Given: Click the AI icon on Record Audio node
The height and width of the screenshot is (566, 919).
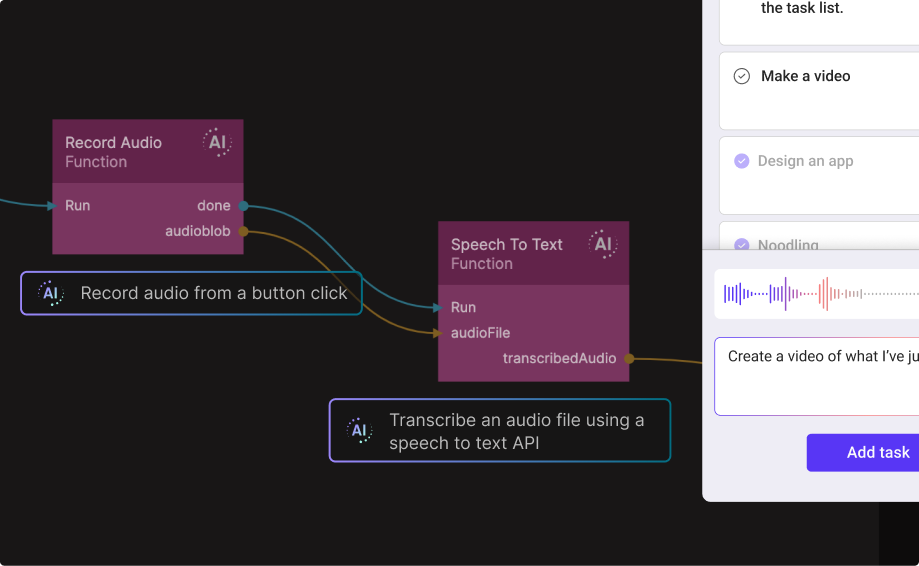Looking at the screenshot, I should coord(217,142).
